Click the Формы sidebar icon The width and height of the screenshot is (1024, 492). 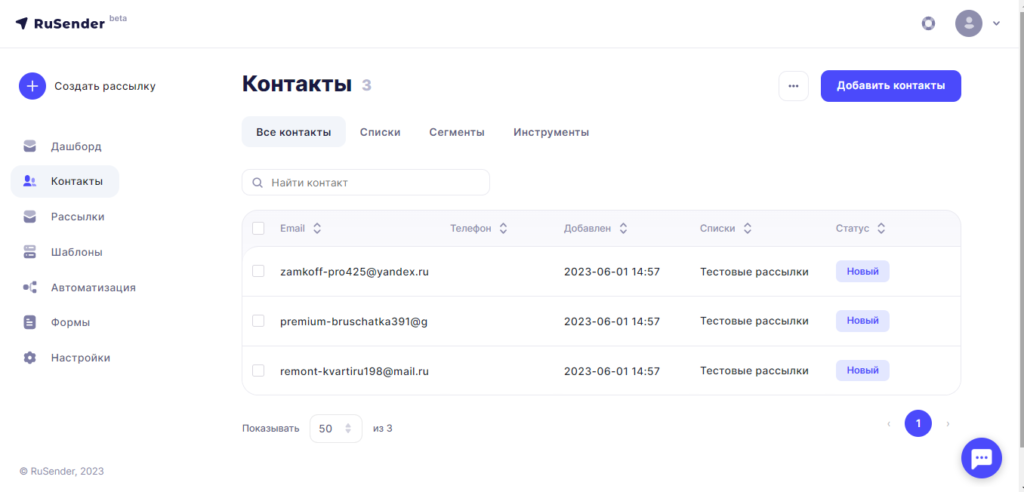click(29, 322)
